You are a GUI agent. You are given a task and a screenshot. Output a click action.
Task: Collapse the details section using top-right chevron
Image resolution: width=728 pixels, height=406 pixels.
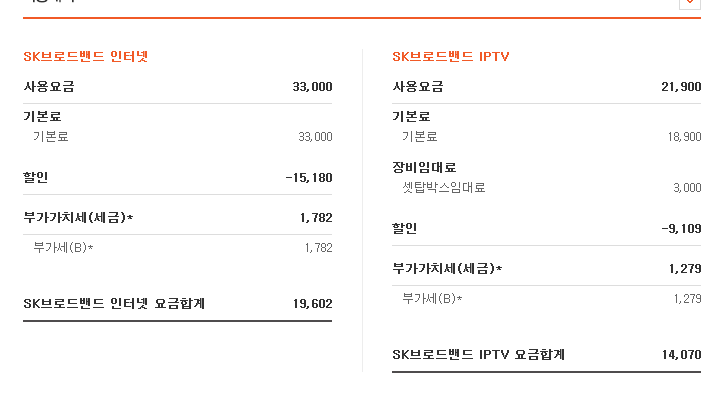[x=689, y=3]
